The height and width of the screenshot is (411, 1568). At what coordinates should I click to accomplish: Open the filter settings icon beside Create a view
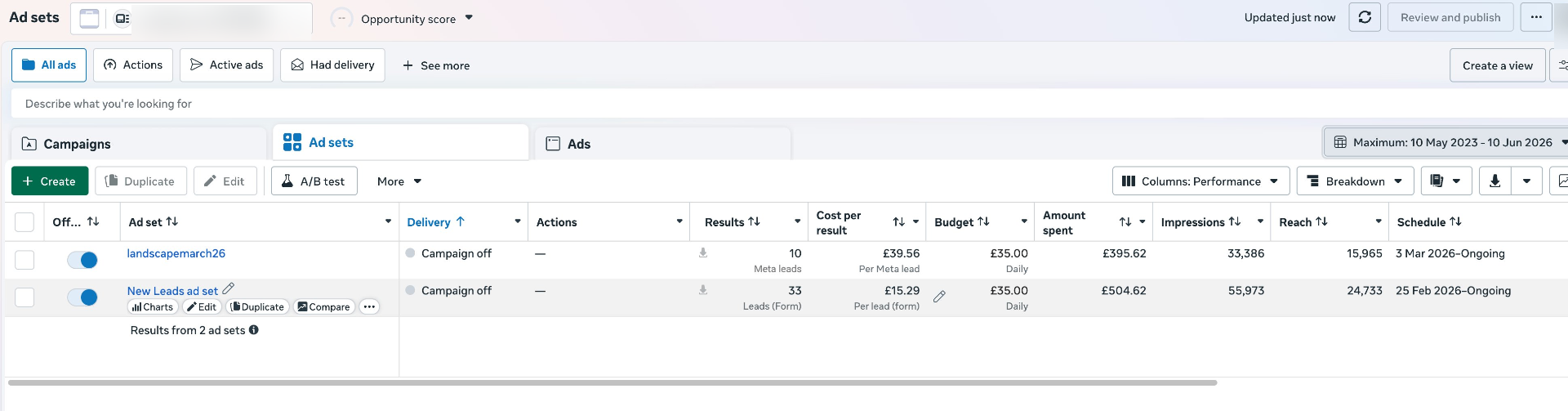(1561, 65)
